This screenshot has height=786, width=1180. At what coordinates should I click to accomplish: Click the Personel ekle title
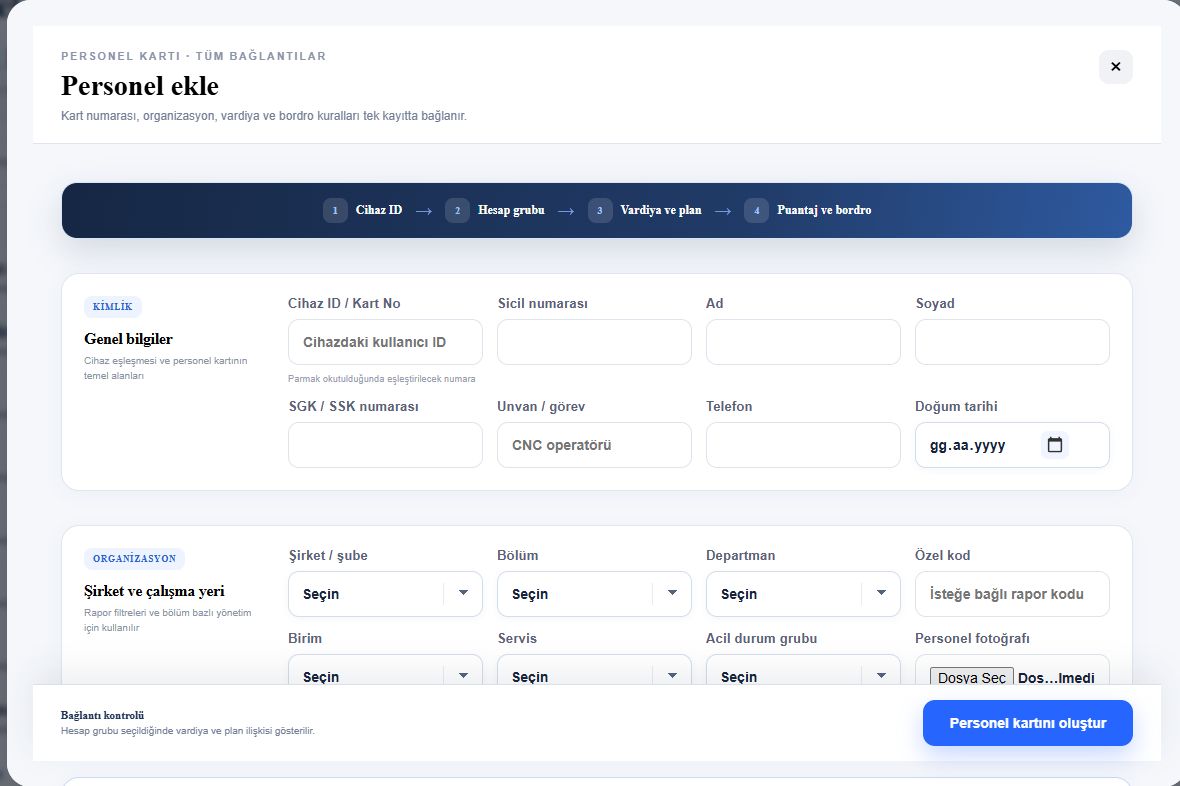coord(140,86)
